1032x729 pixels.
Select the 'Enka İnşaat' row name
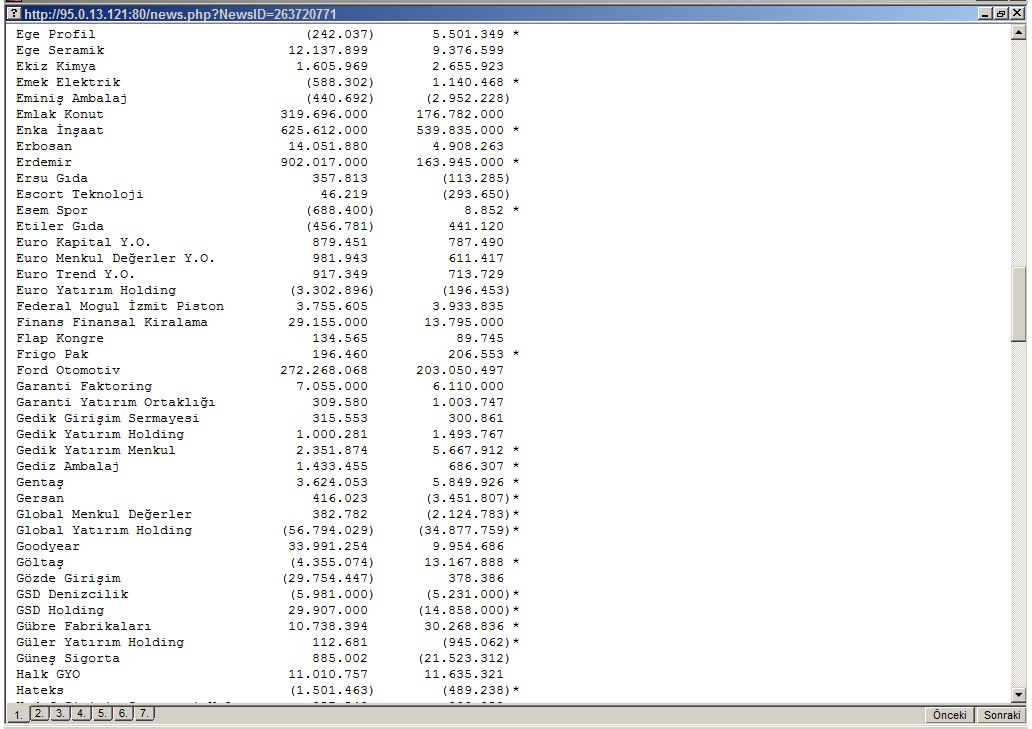pos(60,130)
